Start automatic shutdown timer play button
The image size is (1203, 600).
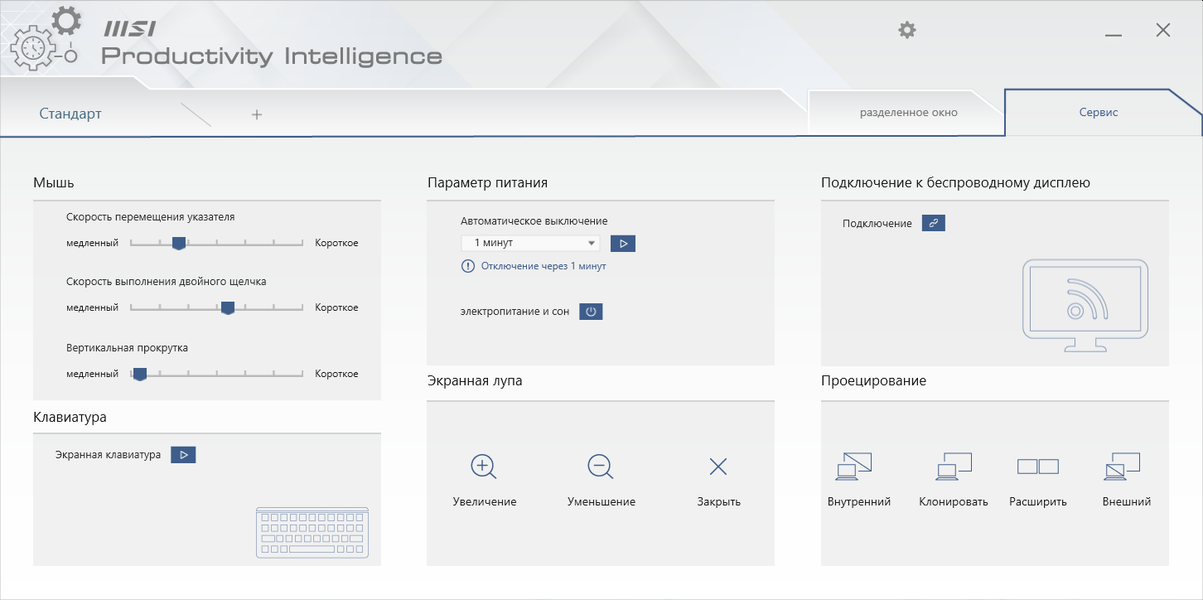pyautogui.click(x=622, y=243)
